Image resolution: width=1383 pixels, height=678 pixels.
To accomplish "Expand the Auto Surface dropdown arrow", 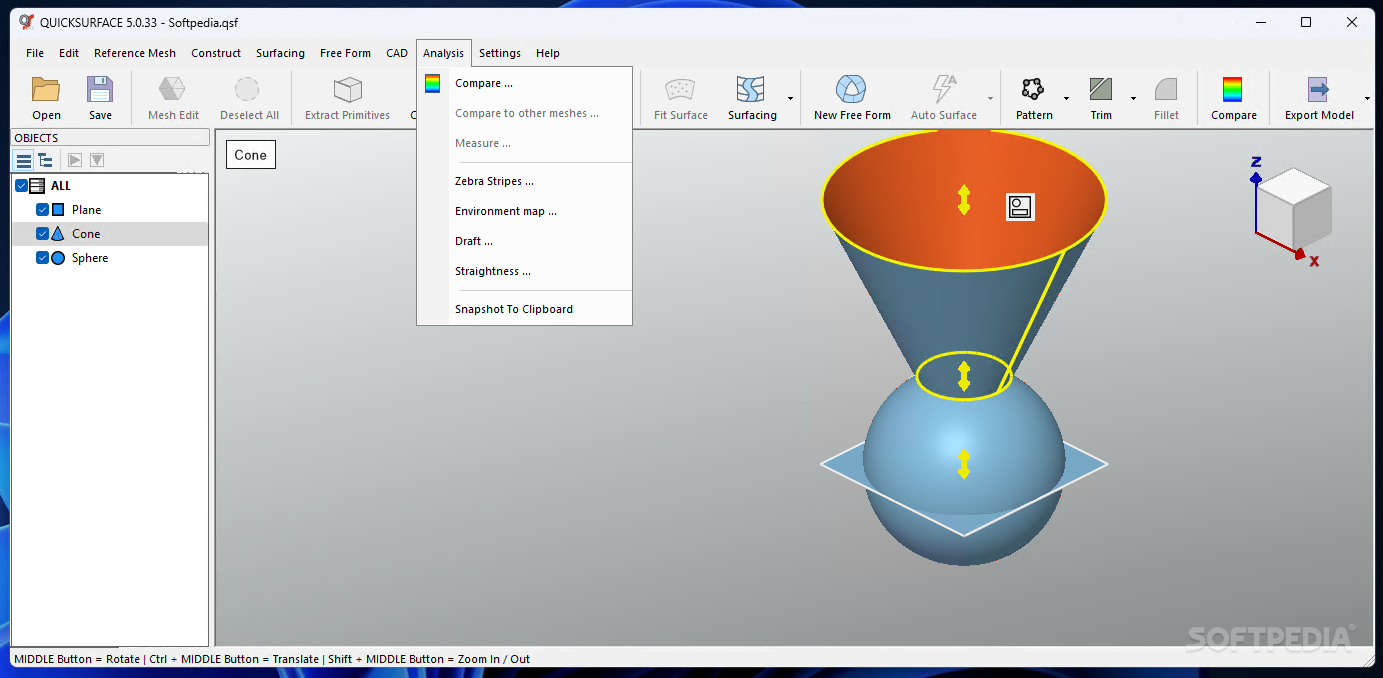I will (x=990, y=98).
